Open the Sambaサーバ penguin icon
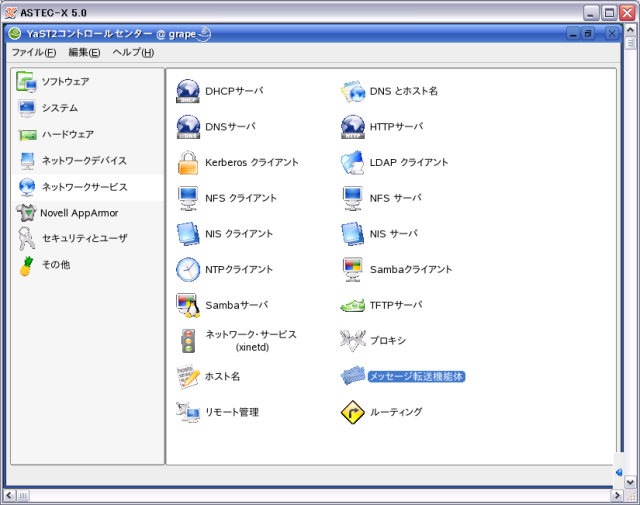The image size is (640, 505). tap(189, 305)
